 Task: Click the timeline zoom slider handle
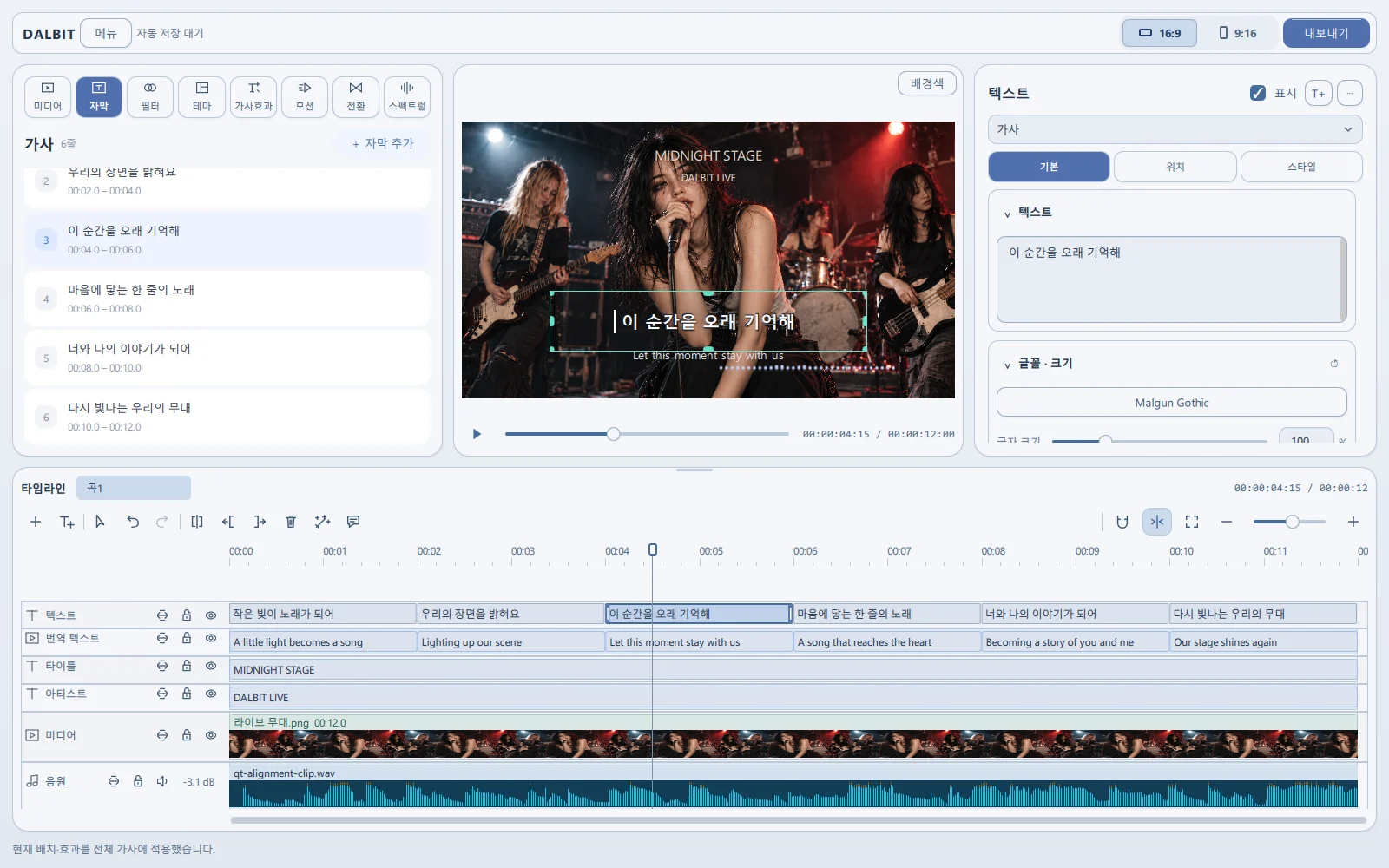point(1293,522)
